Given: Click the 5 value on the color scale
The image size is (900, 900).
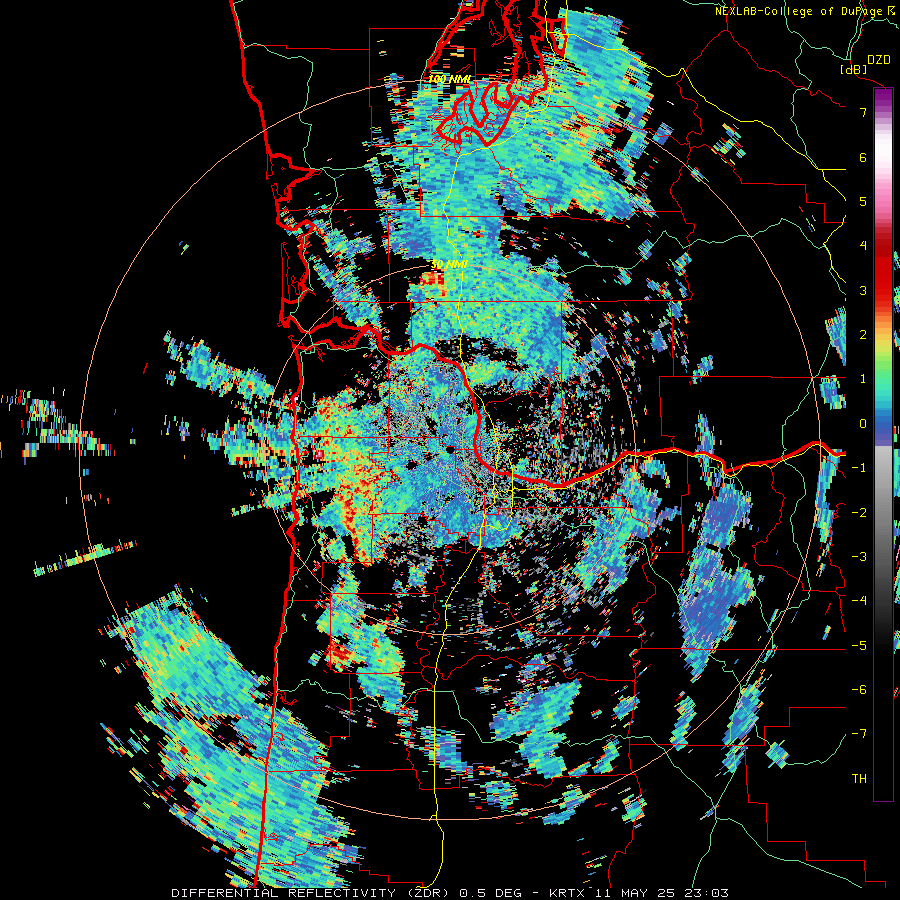Looking at the screenshot, I should pyautogui.click(x=863, y=201).
